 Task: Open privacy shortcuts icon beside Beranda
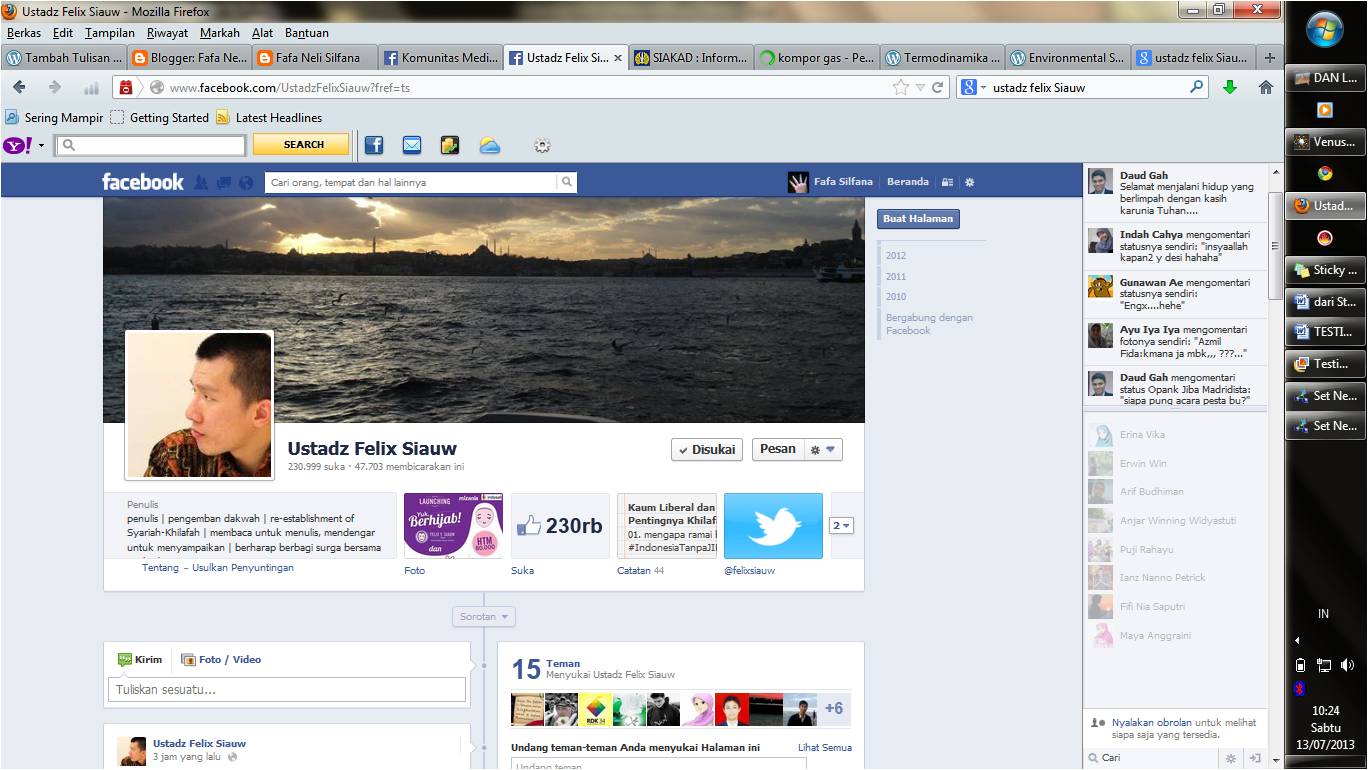[x=948, y=183]
